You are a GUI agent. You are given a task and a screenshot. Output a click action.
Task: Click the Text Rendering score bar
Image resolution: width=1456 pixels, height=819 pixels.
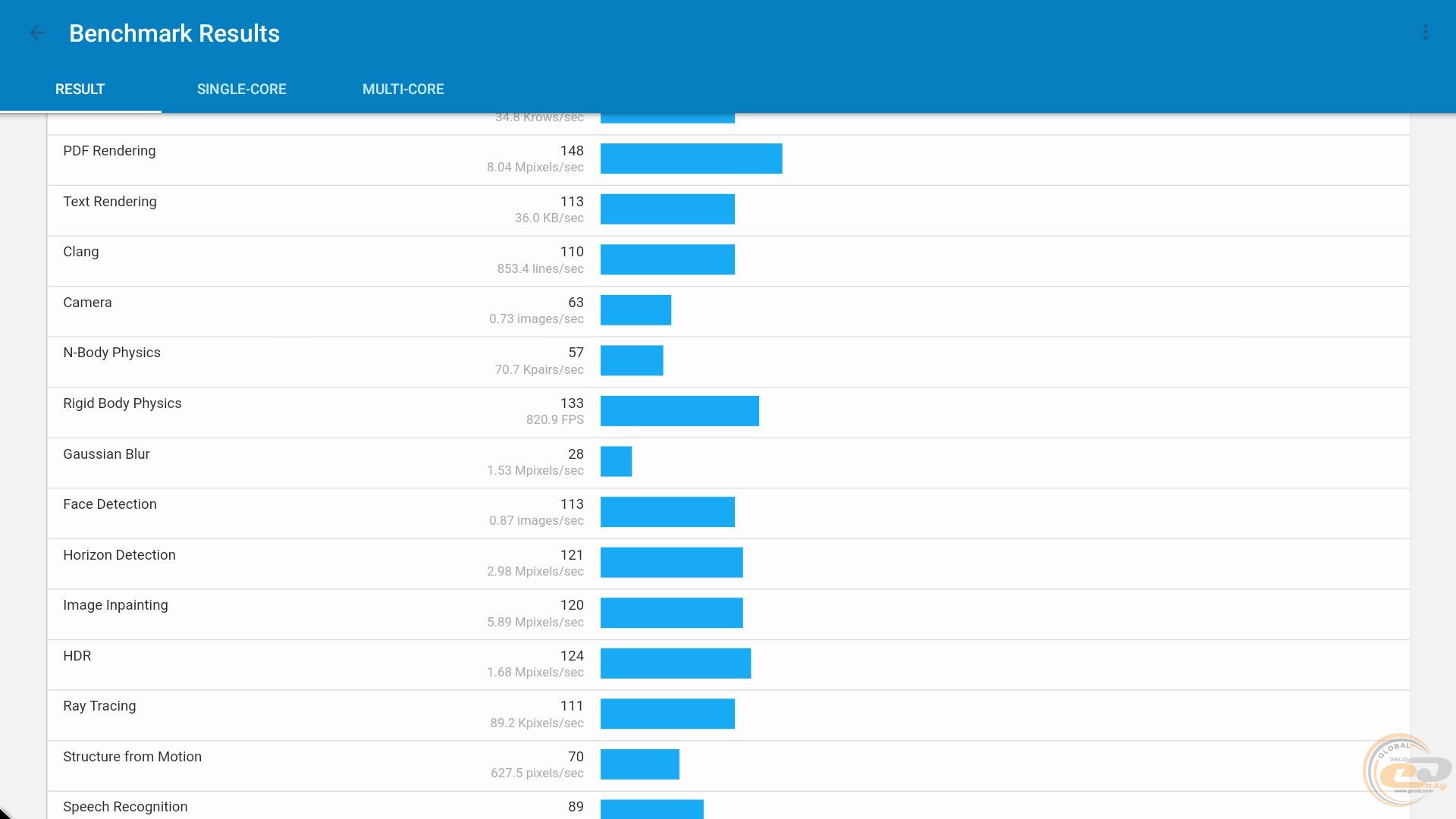(667, 209)
